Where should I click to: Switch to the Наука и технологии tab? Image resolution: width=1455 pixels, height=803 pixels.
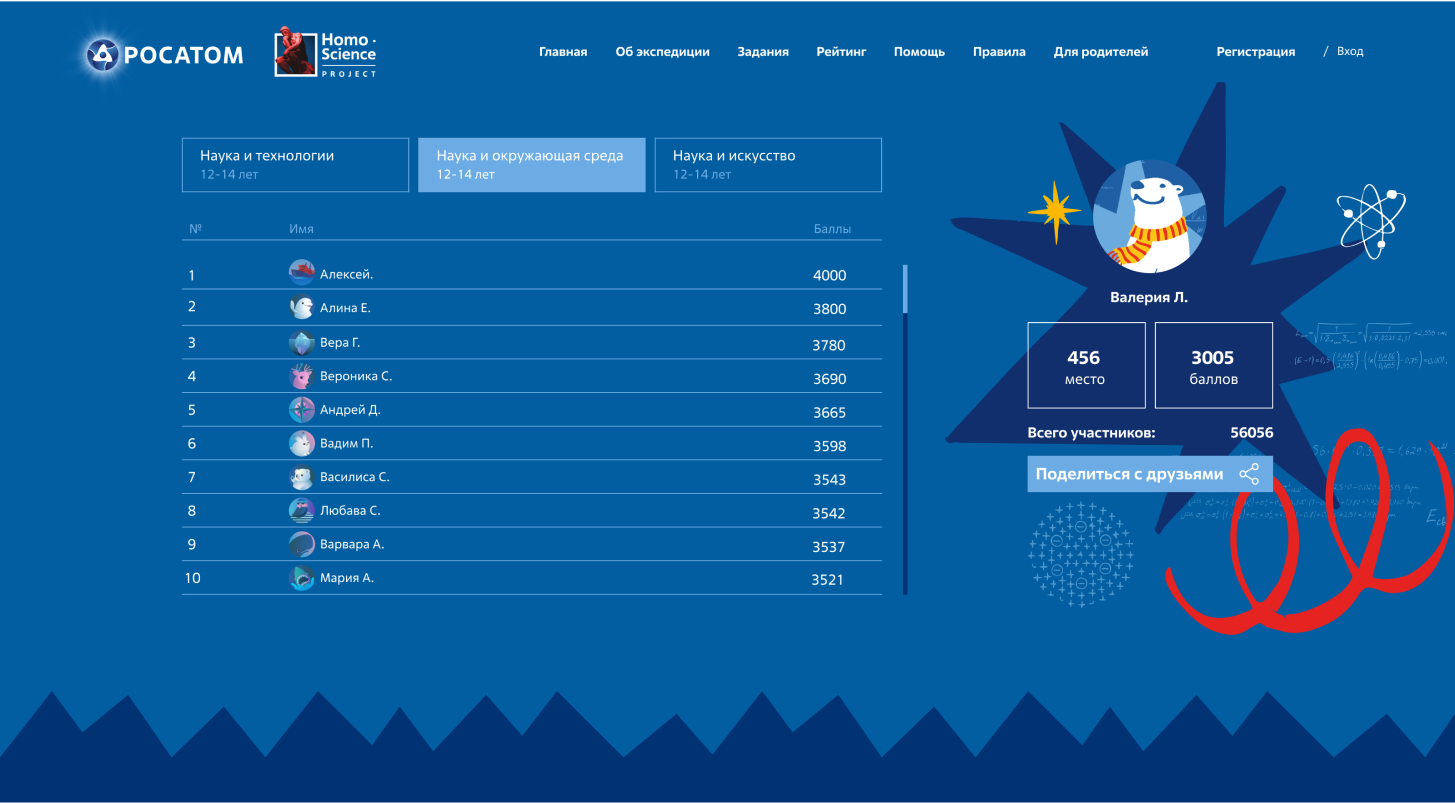point(295,164)
